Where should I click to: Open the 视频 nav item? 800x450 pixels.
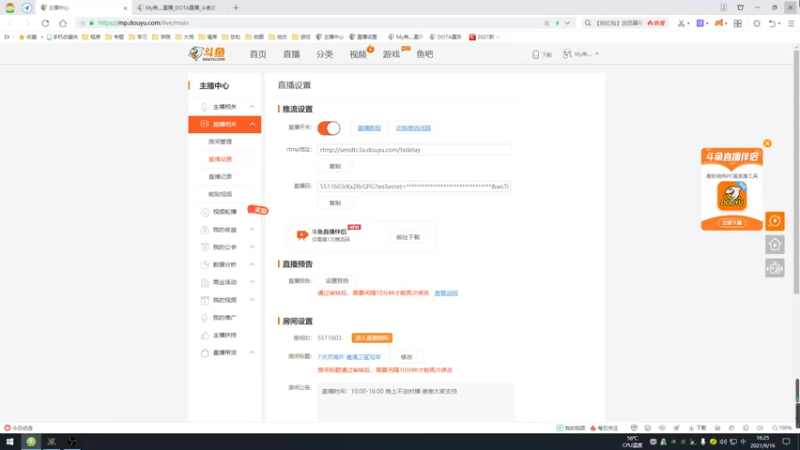click(358, 54)
